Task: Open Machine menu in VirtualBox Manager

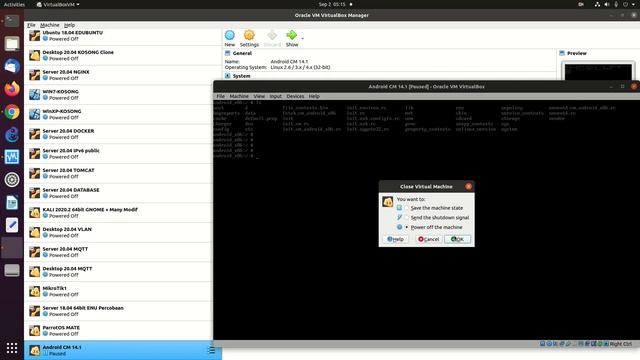Action: pos(50,25)
